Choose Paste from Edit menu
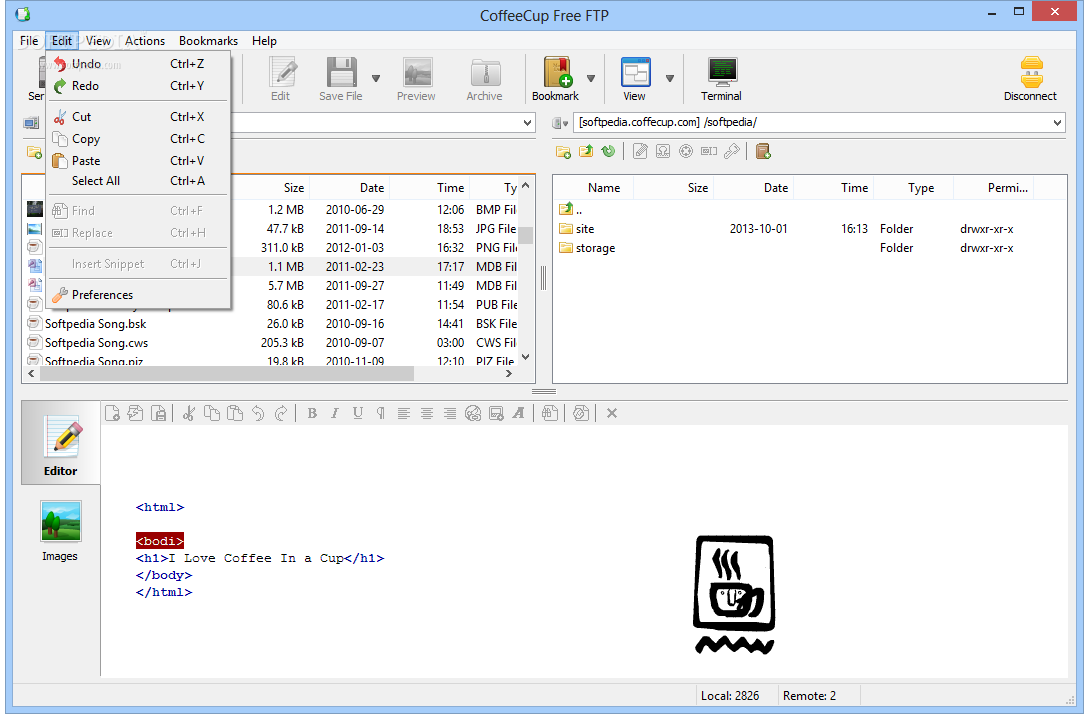The image size is (1084, 714). coord(138,160)
